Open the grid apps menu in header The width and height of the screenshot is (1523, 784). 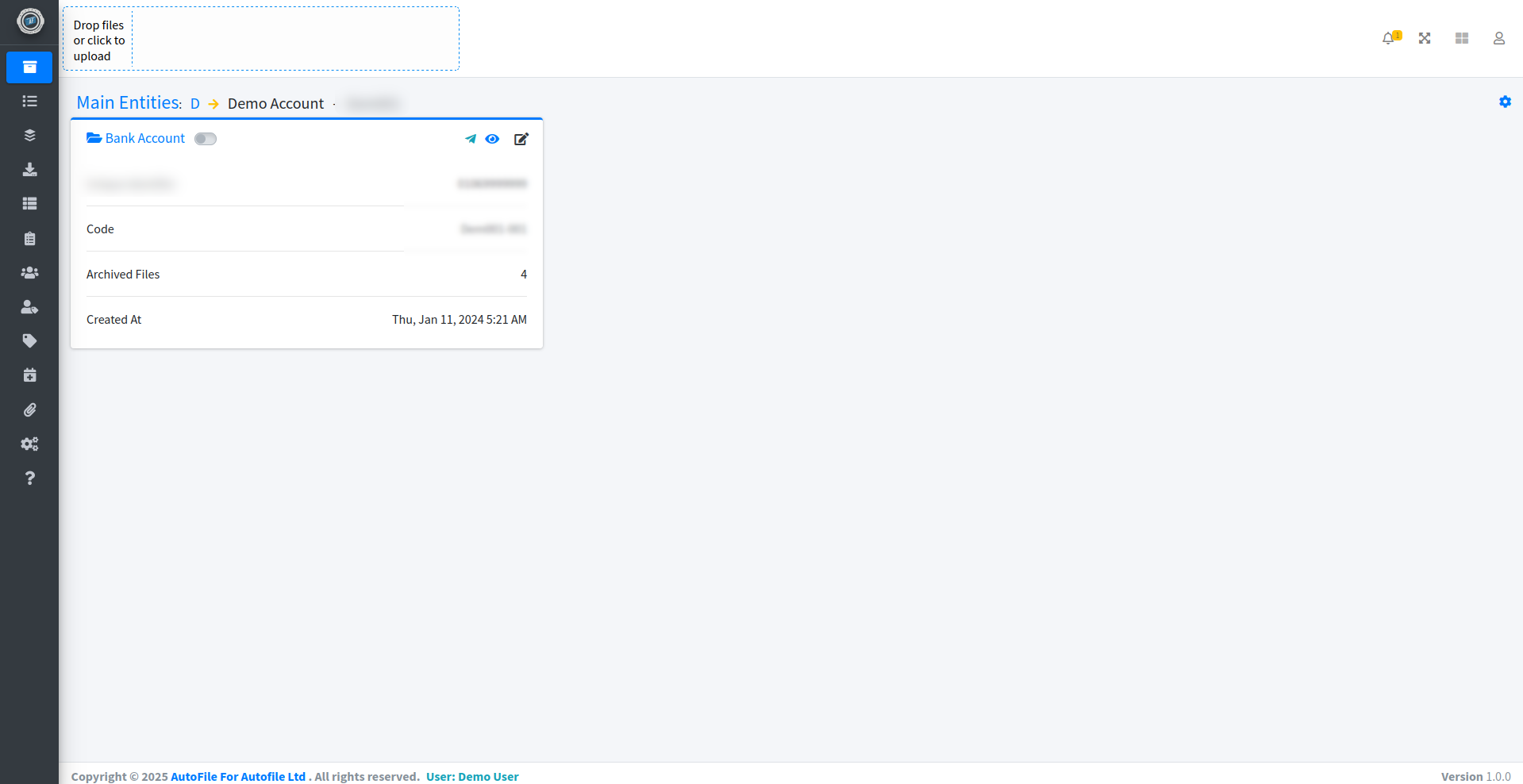click(1462, 38)
